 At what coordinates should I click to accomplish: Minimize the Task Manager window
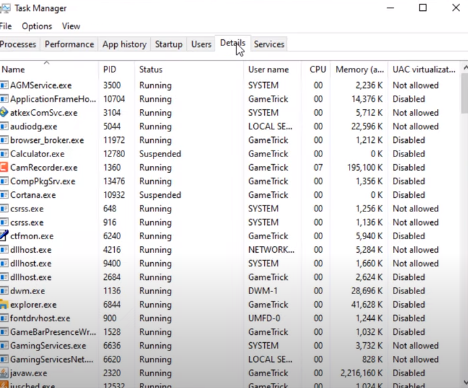tap(390, 8)
